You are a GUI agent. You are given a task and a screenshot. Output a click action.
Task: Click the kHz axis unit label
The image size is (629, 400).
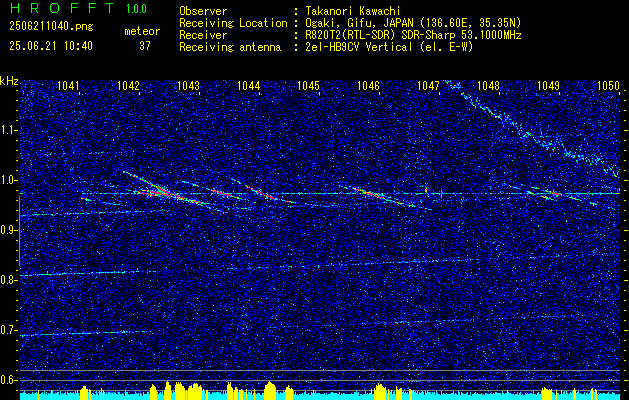coord(10,81)
